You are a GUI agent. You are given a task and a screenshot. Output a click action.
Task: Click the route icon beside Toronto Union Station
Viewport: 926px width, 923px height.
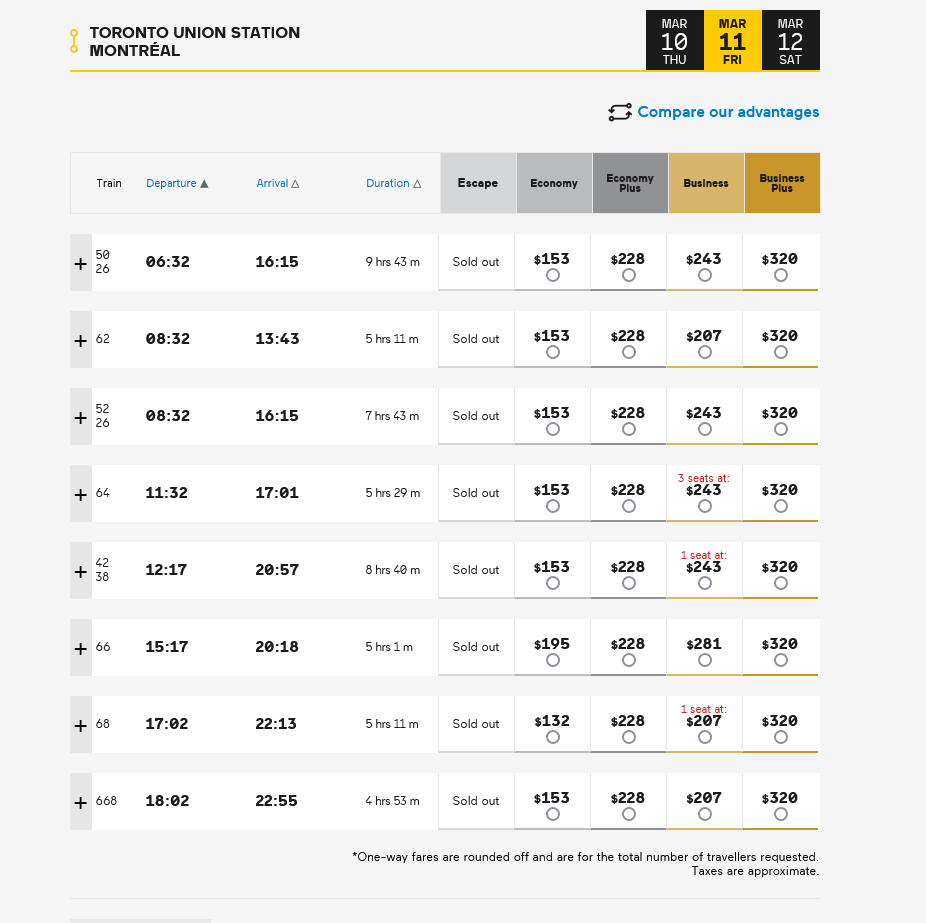pyautogui.click(x=73, y=41)
